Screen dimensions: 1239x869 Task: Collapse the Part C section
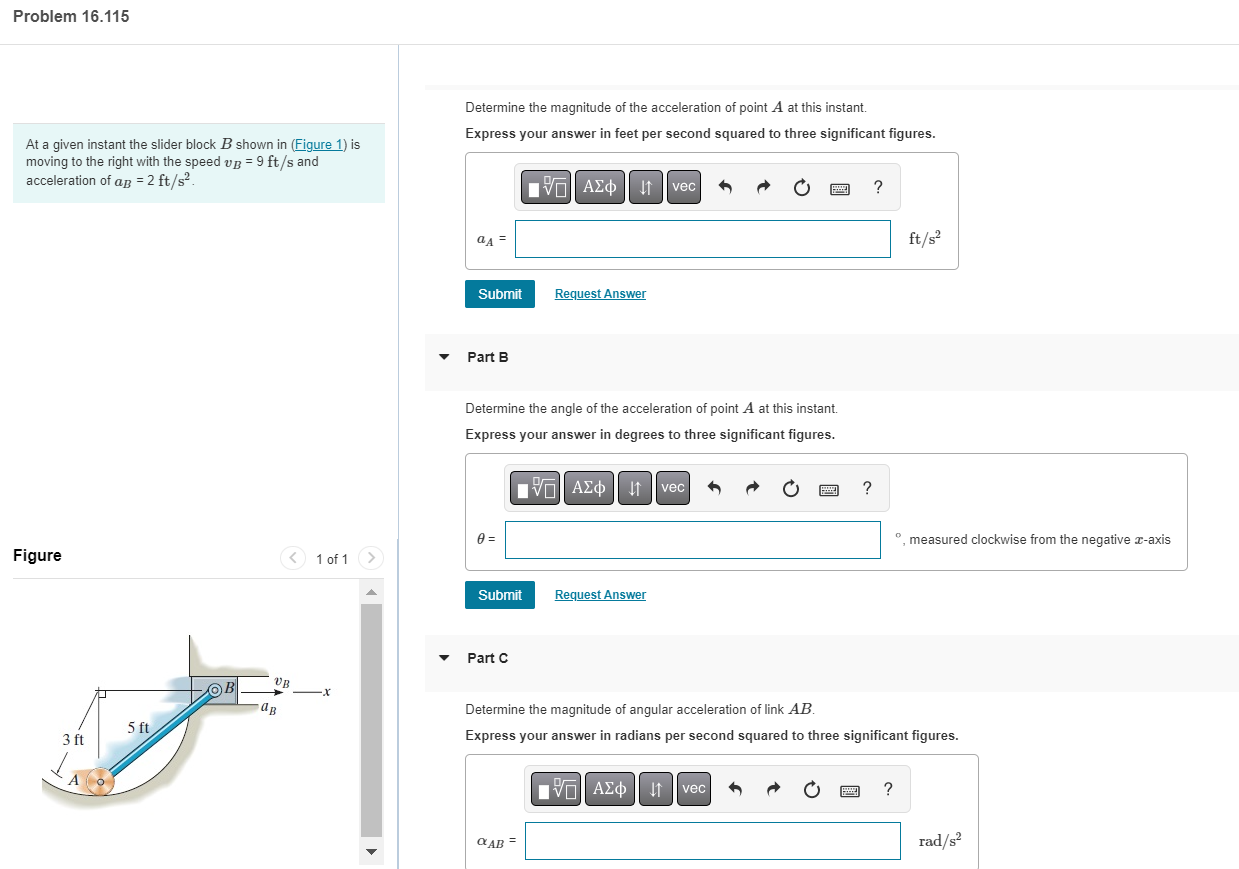[444, 658]
